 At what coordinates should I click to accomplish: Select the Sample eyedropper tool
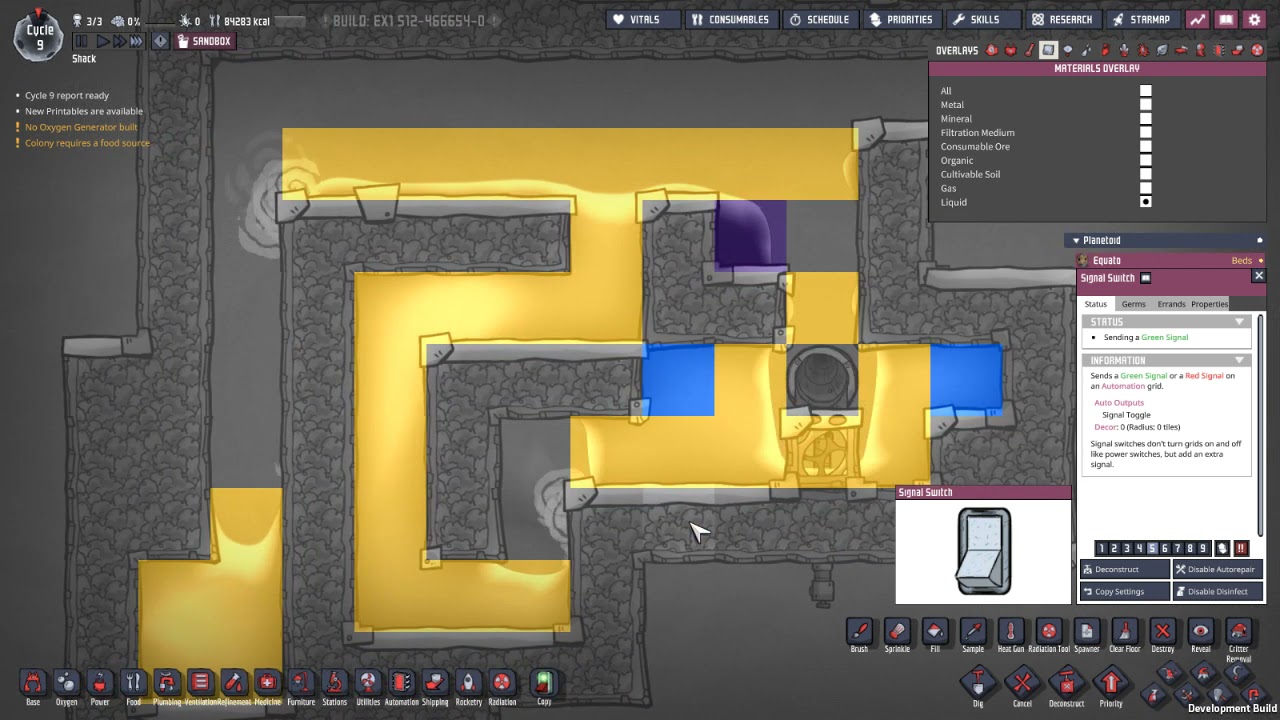973,631
